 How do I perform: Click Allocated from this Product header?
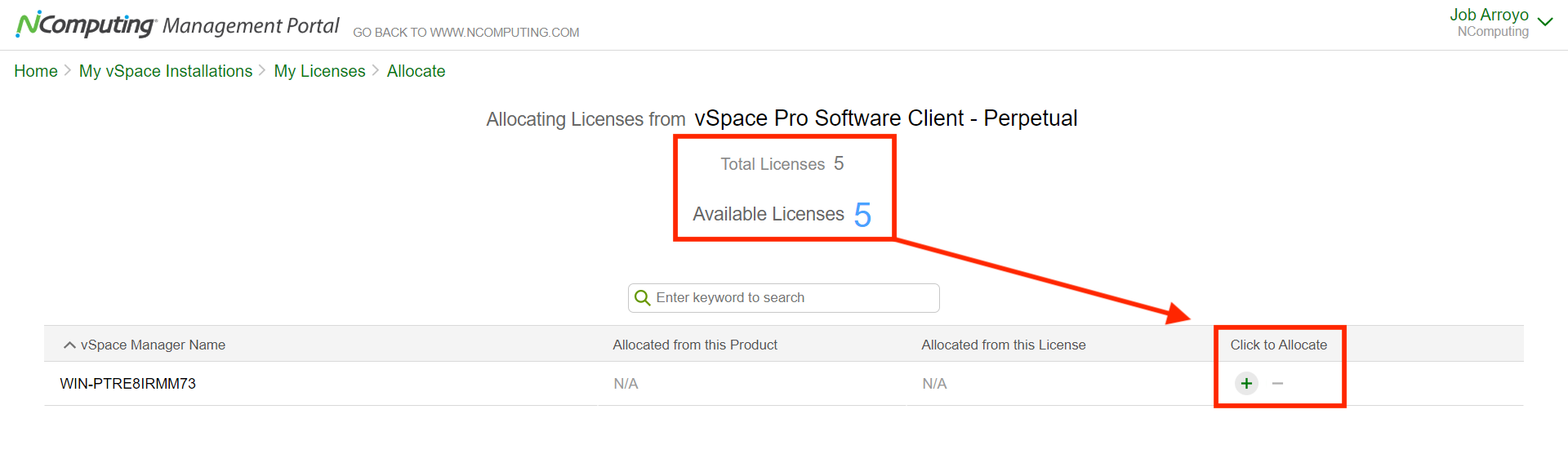click(x=695, y=345)
